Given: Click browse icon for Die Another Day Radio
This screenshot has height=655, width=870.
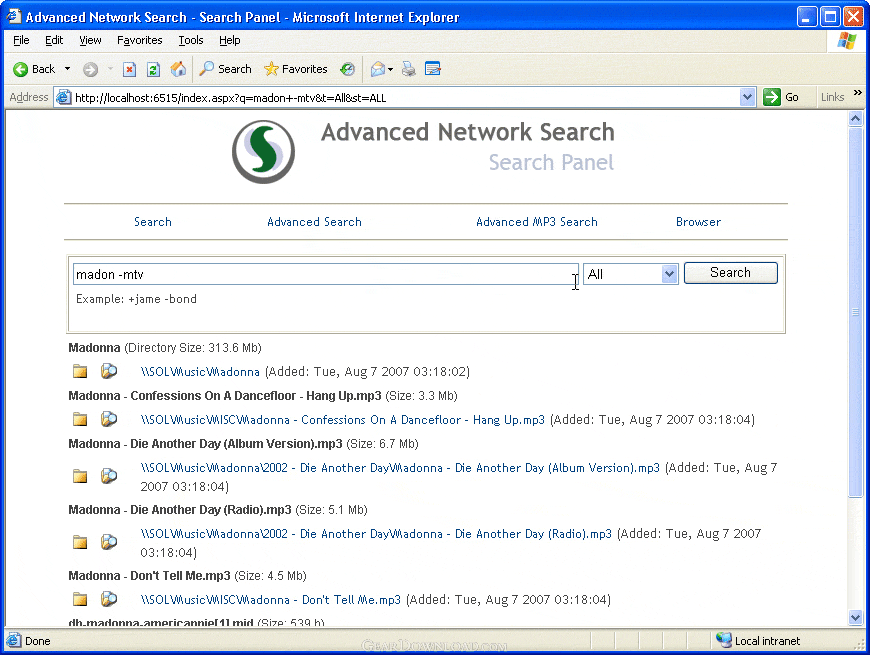Looking at the screenshot, I should 109,542.
